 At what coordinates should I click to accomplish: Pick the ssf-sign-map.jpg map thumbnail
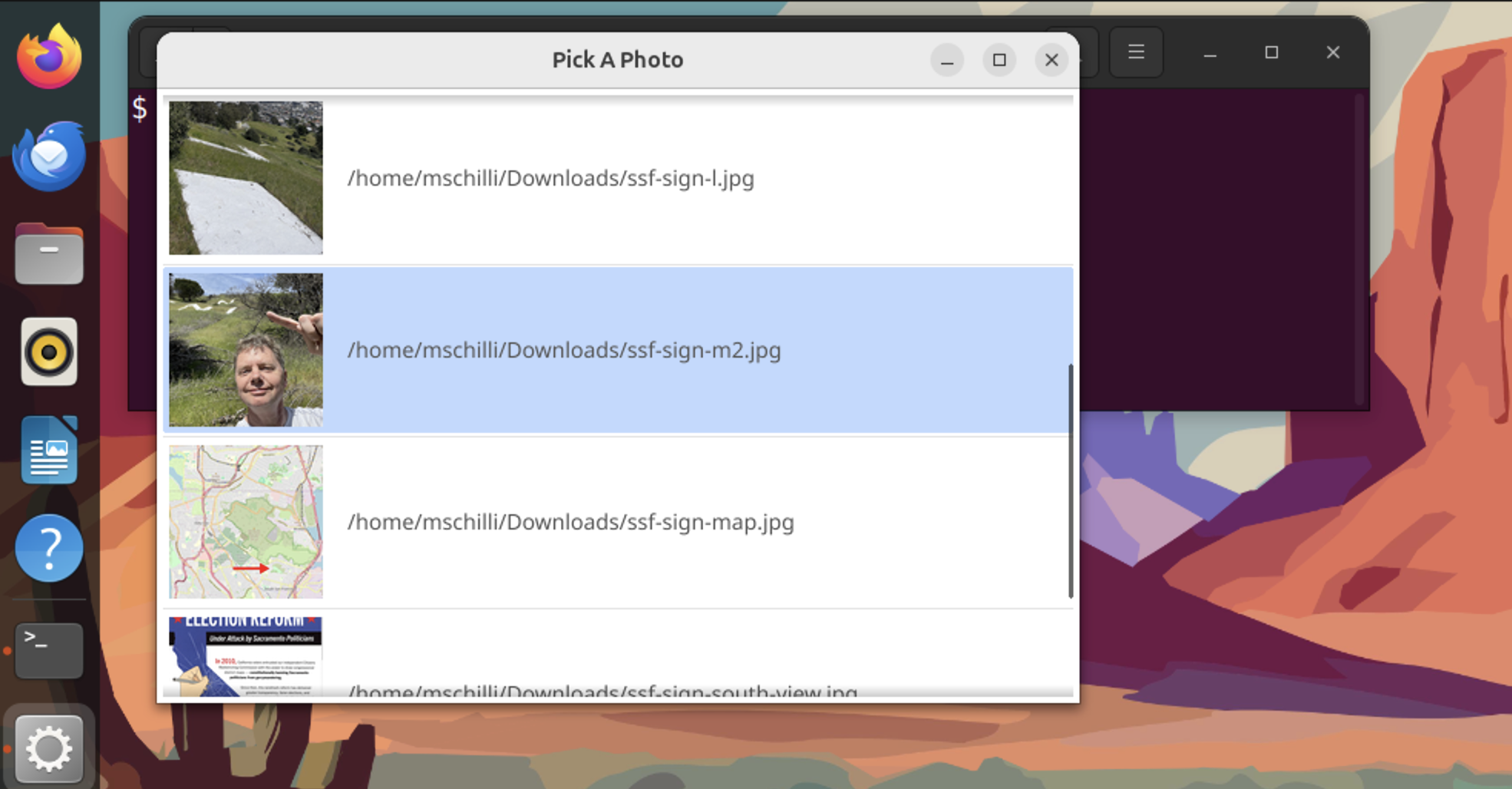[246, 522]
